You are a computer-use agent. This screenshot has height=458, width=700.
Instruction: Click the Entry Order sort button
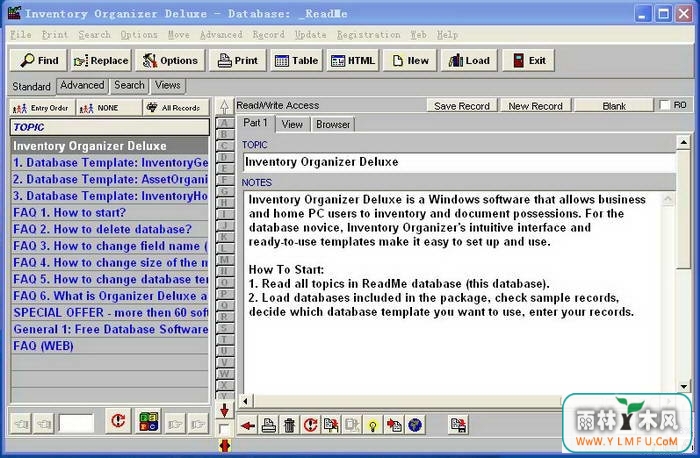click(x=42, y=108)
